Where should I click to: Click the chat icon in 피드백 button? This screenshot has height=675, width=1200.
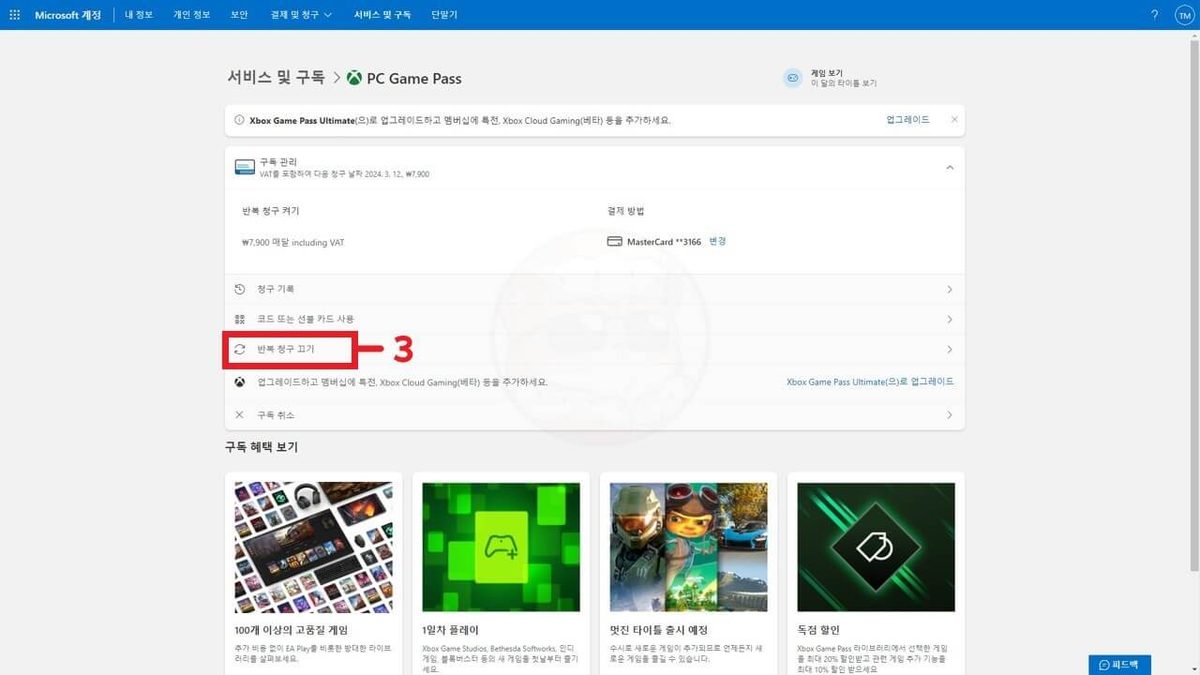pos(1104,665)
